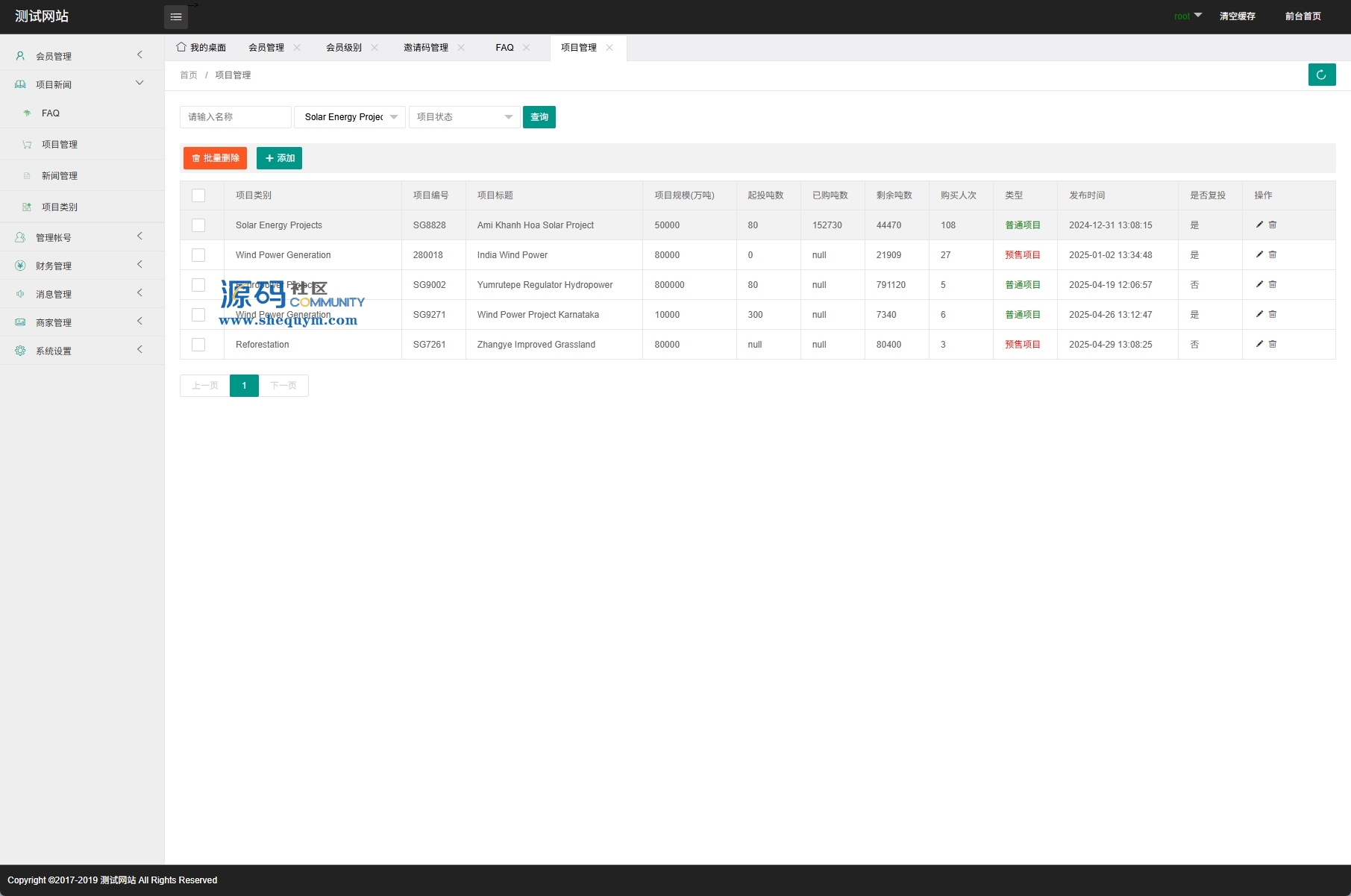
Task: Open 新闻管理 in the sidebar
Action: coord(60,176)
